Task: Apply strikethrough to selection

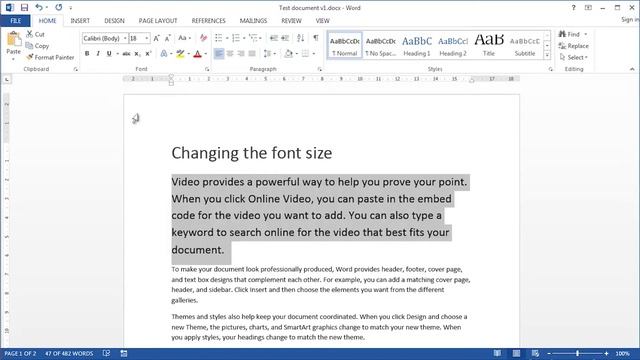Action: 126,53
